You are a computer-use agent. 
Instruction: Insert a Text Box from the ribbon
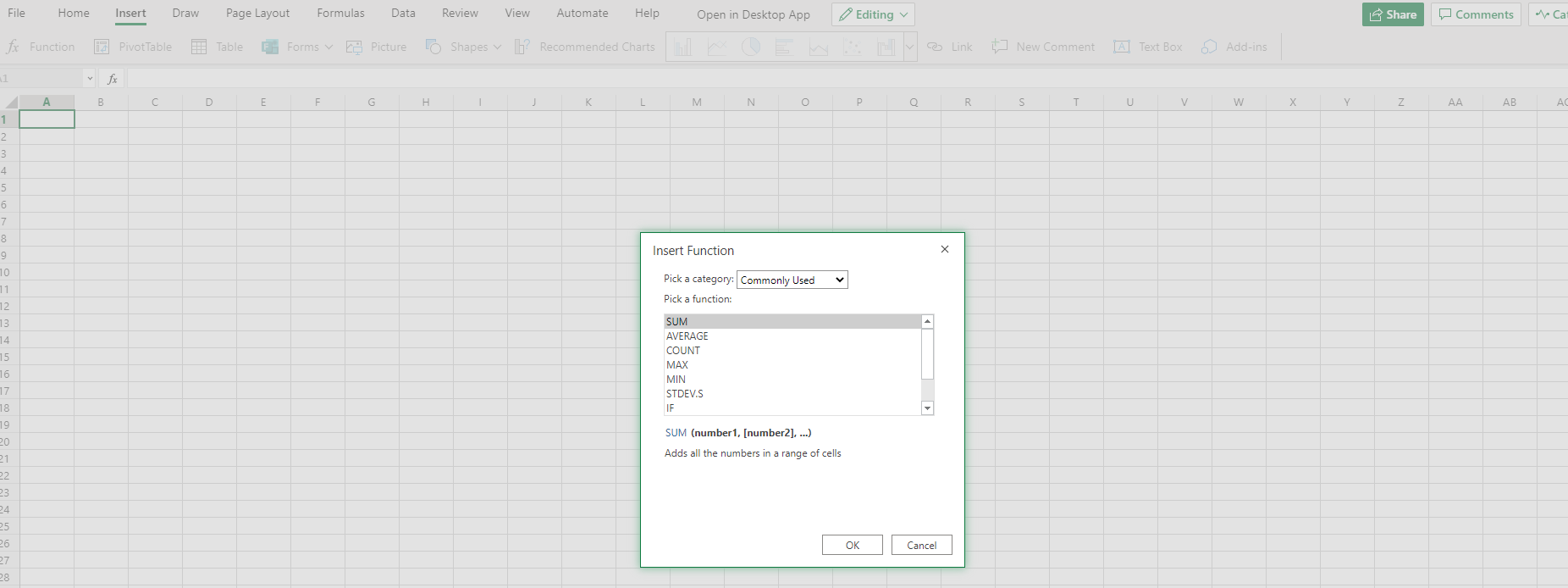(x=1122, y=47)
